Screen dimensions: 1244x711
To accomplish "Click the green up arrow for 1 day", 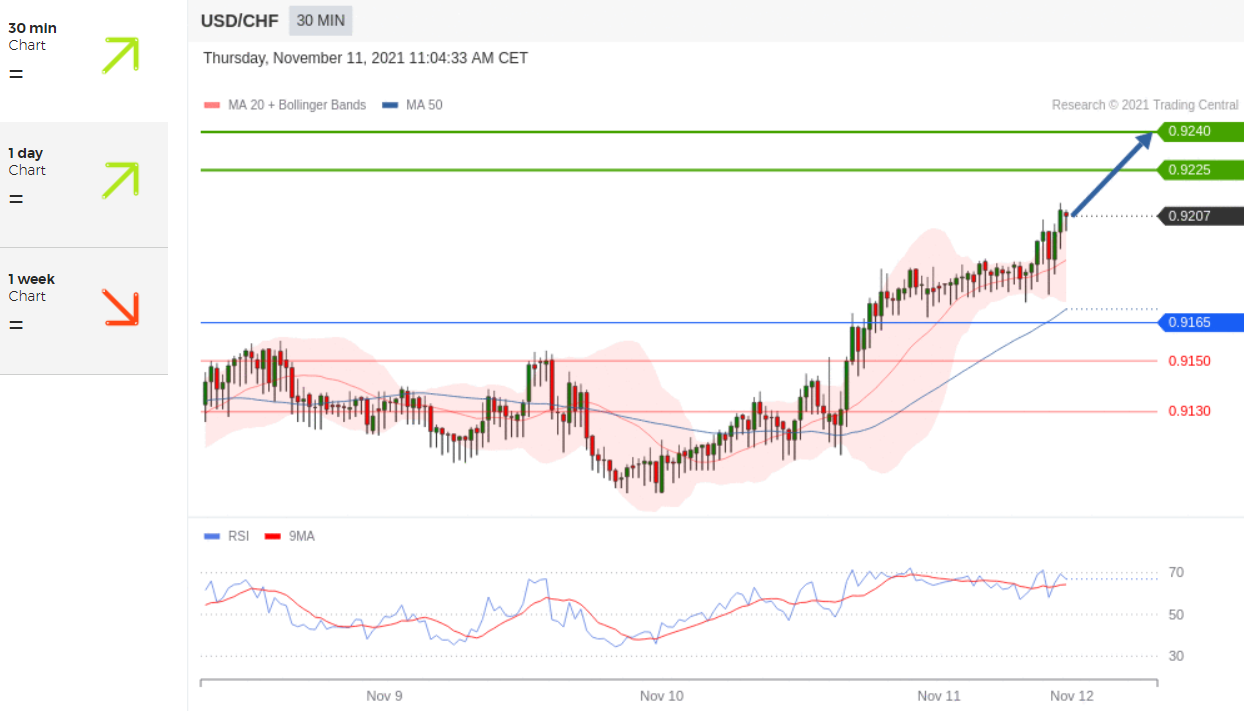I will [x=120, y=180].
